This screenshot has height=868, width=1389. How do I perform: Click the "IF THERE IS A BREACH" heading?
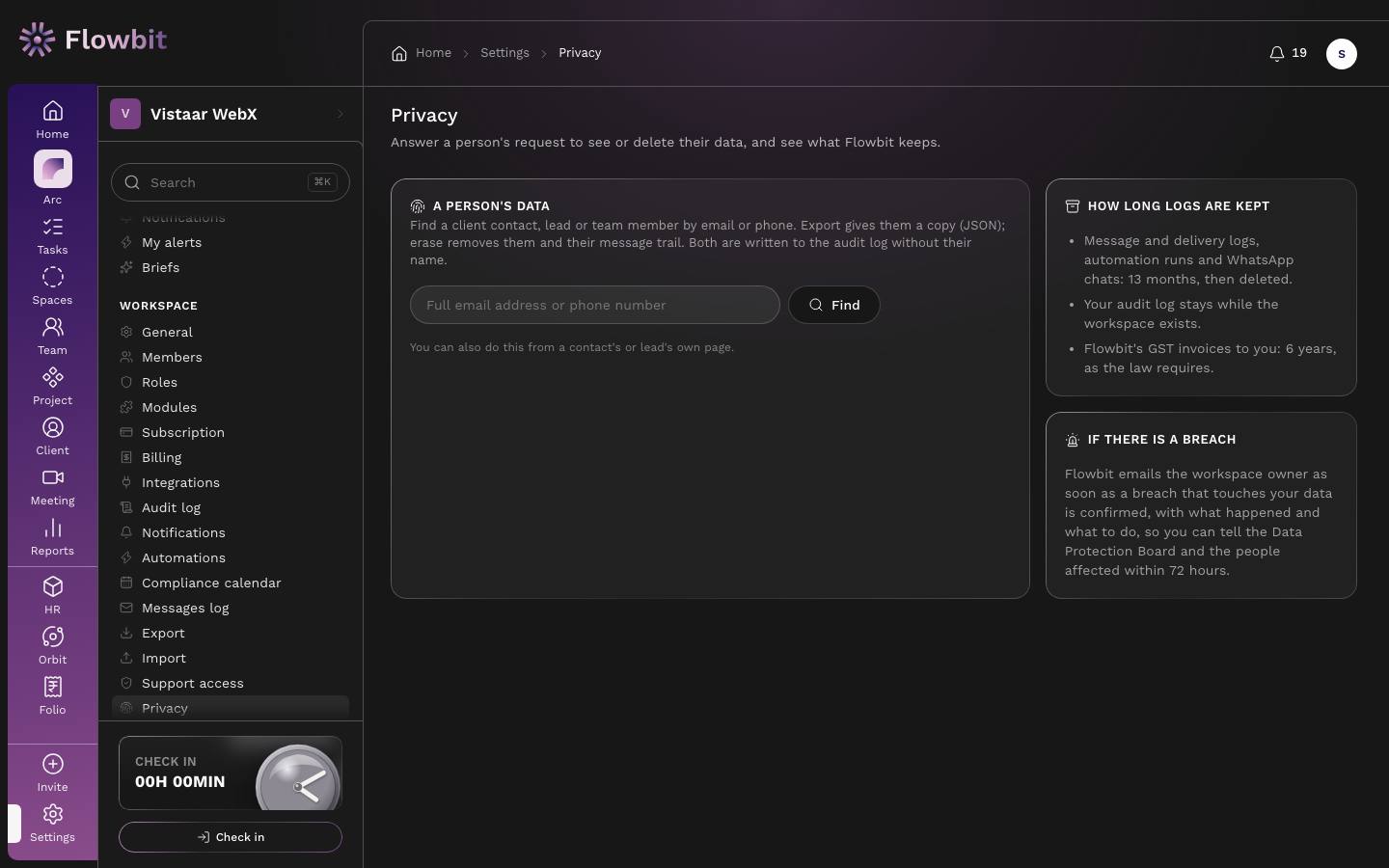click(x=1161, y=440)
